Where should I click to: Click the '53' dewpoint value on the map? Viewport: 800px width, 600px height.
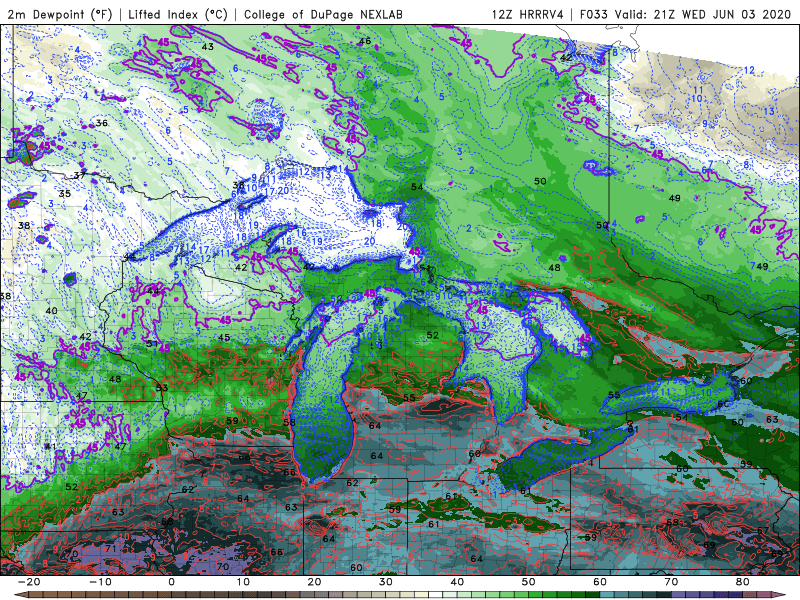[x=162, y=388]
